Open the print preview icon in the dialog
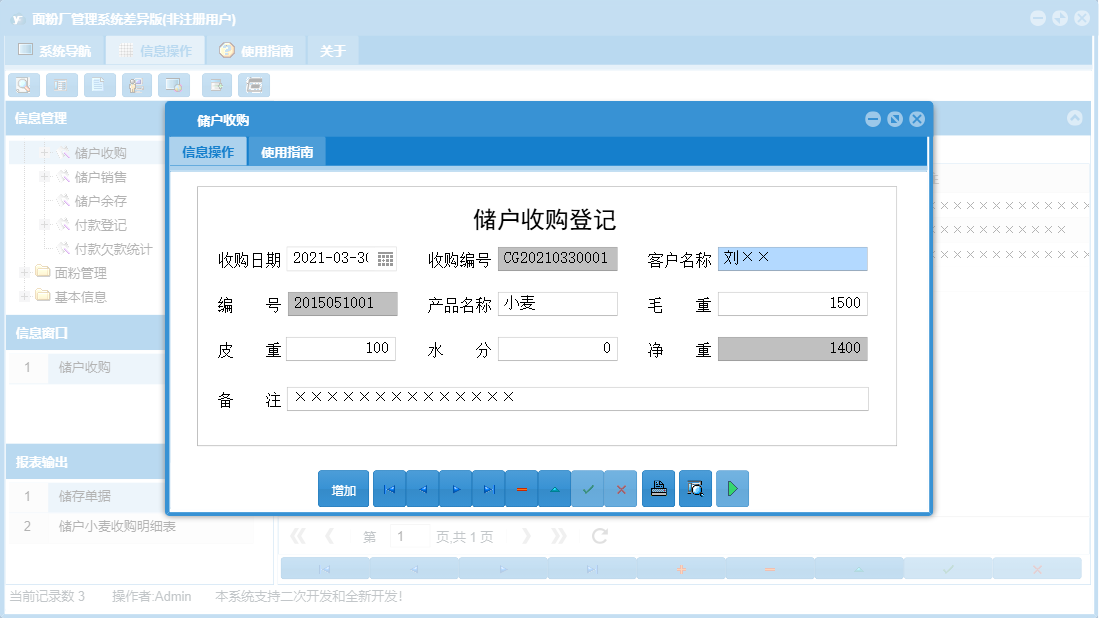The width and height of the screenshot is (1099, 618). pos(695,488)
